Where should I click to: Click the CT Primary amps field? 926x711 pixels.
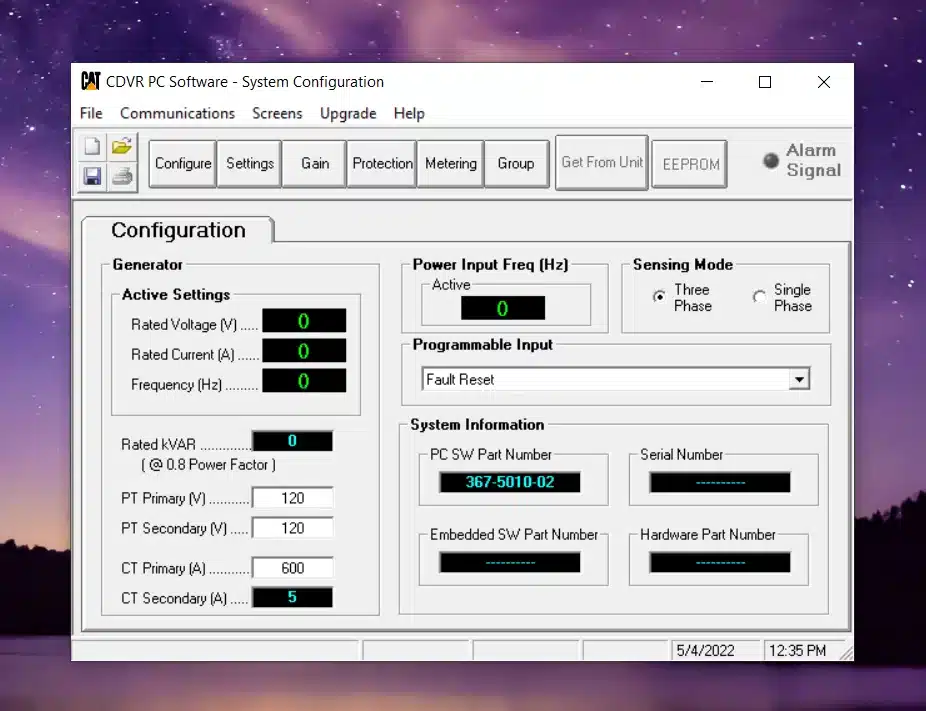(x=292, y=568)
